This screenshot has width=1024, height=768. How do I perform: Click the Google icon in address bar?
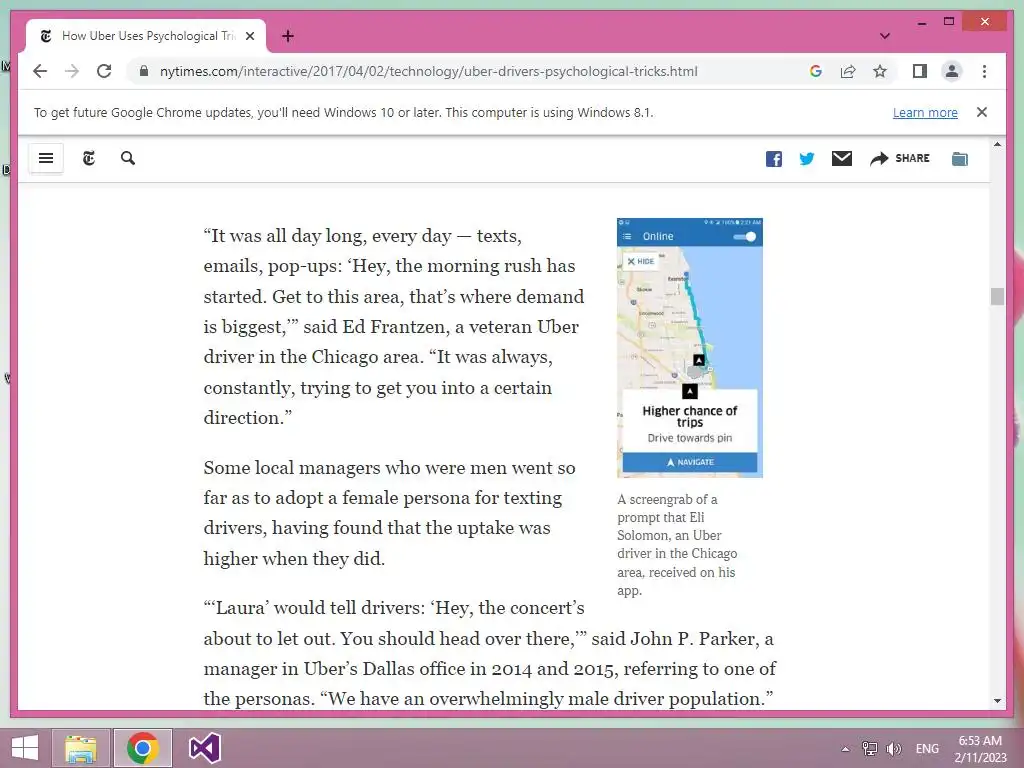816,71
